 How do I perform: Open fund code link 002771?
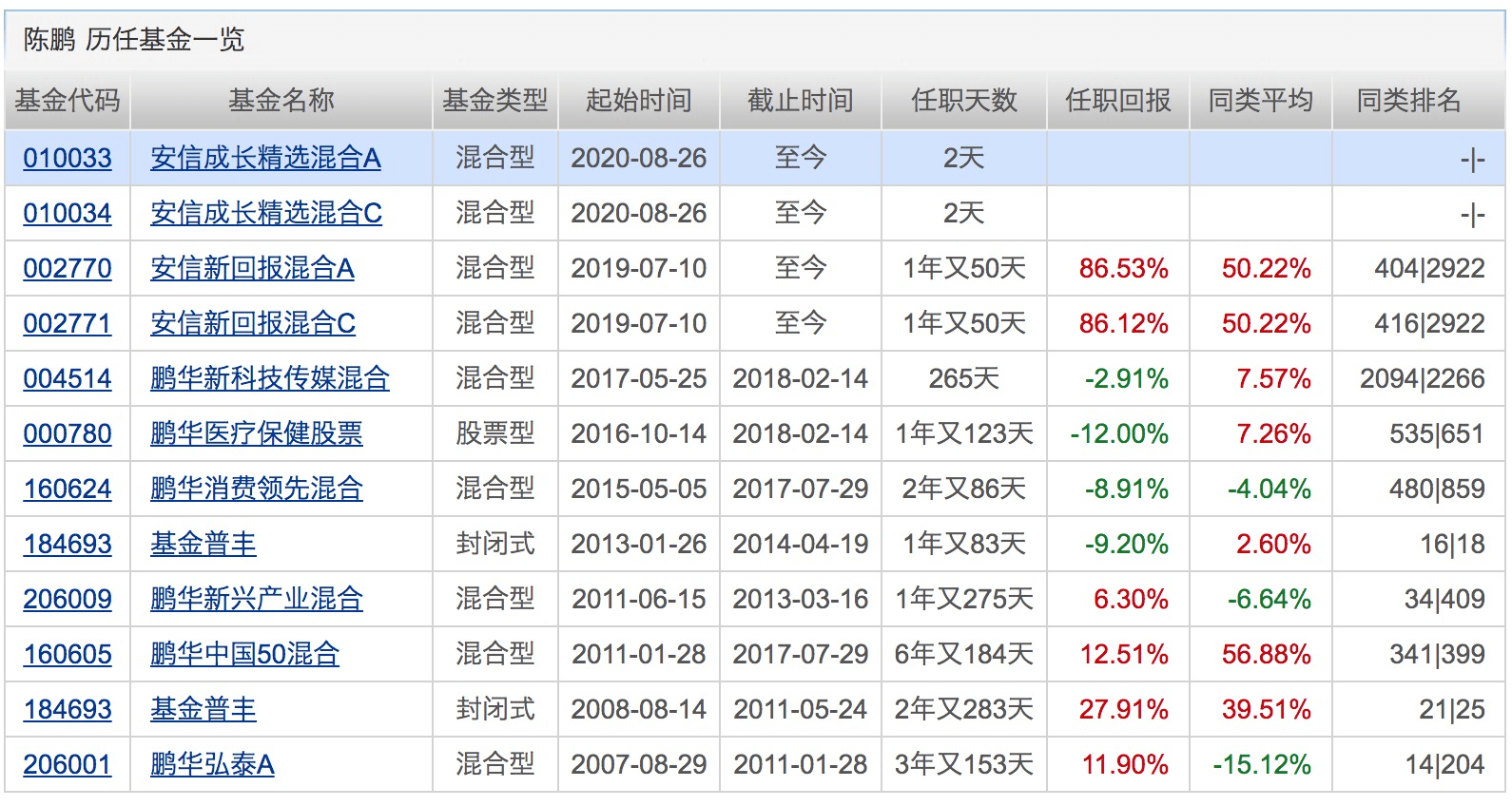pyautogui.click(x=68, y=323)
